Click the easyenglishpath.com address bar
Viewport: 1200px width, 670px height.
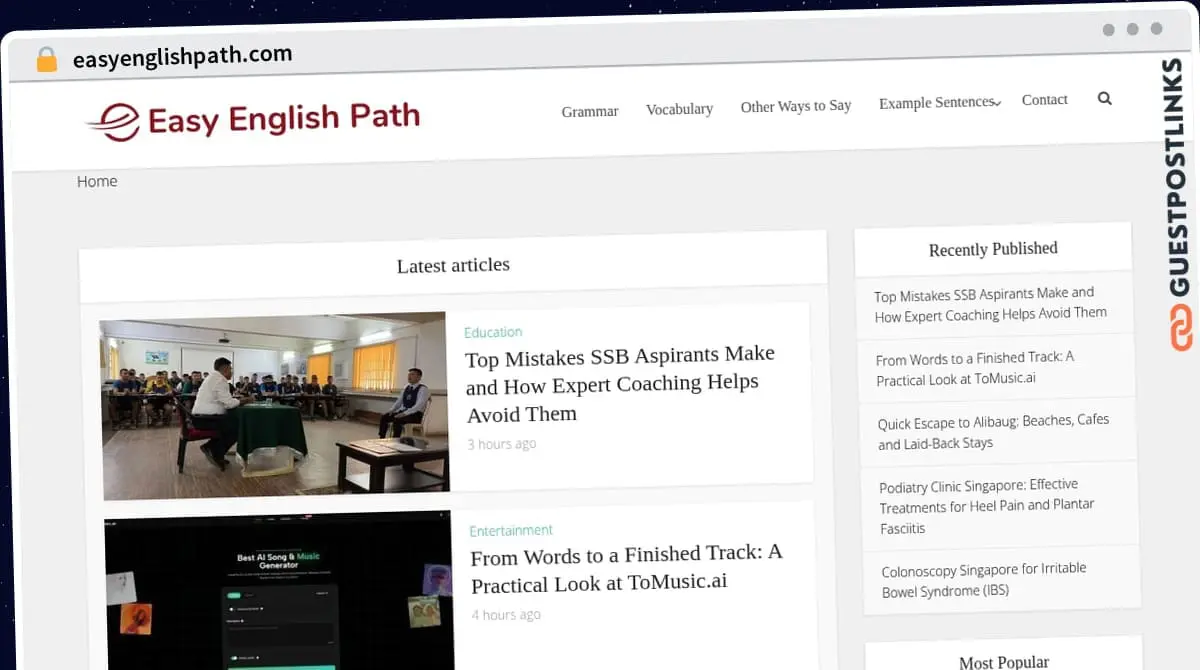183,57
